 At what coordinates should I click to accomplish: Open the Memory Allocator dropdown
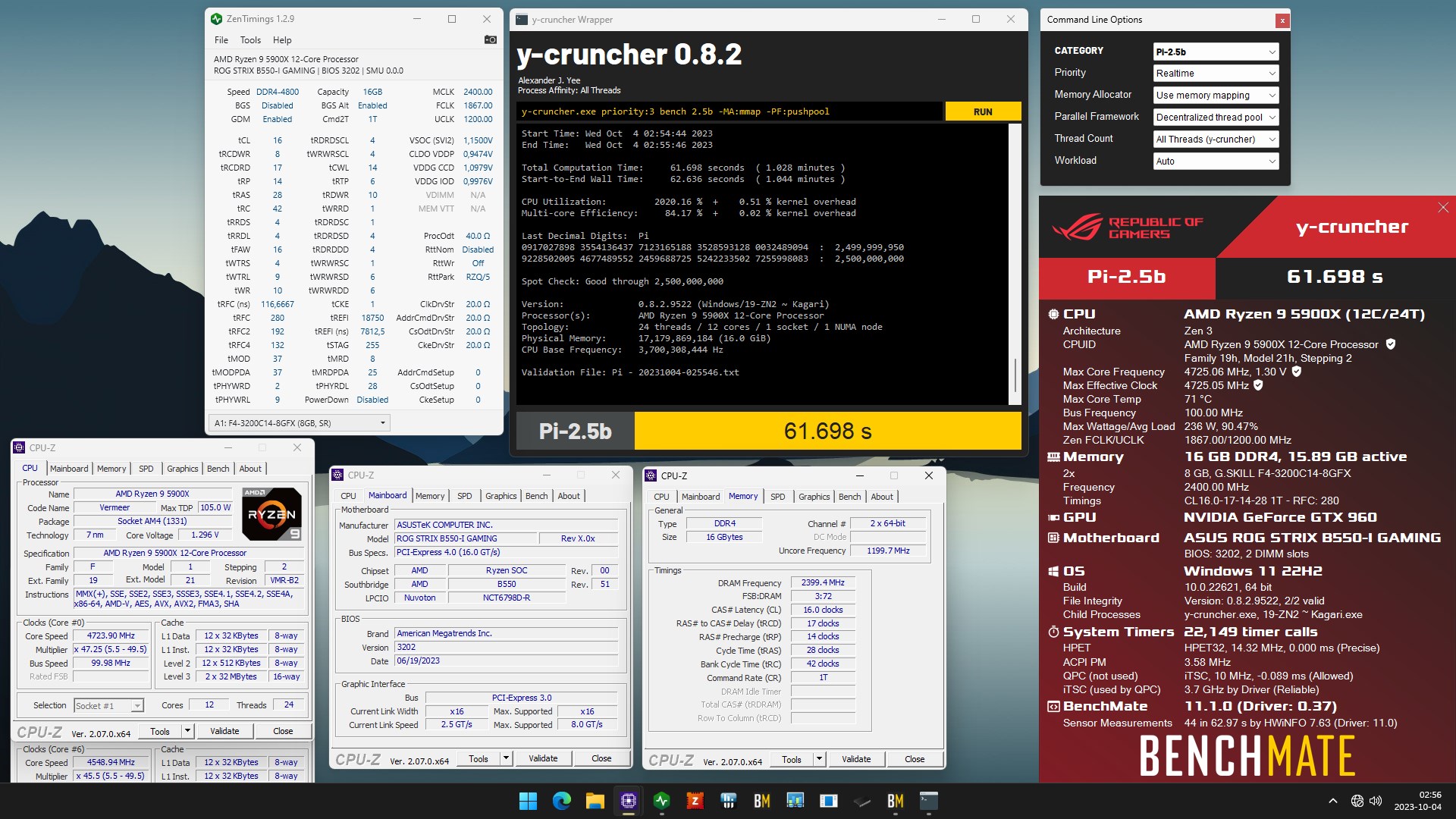click(1216, 96)
